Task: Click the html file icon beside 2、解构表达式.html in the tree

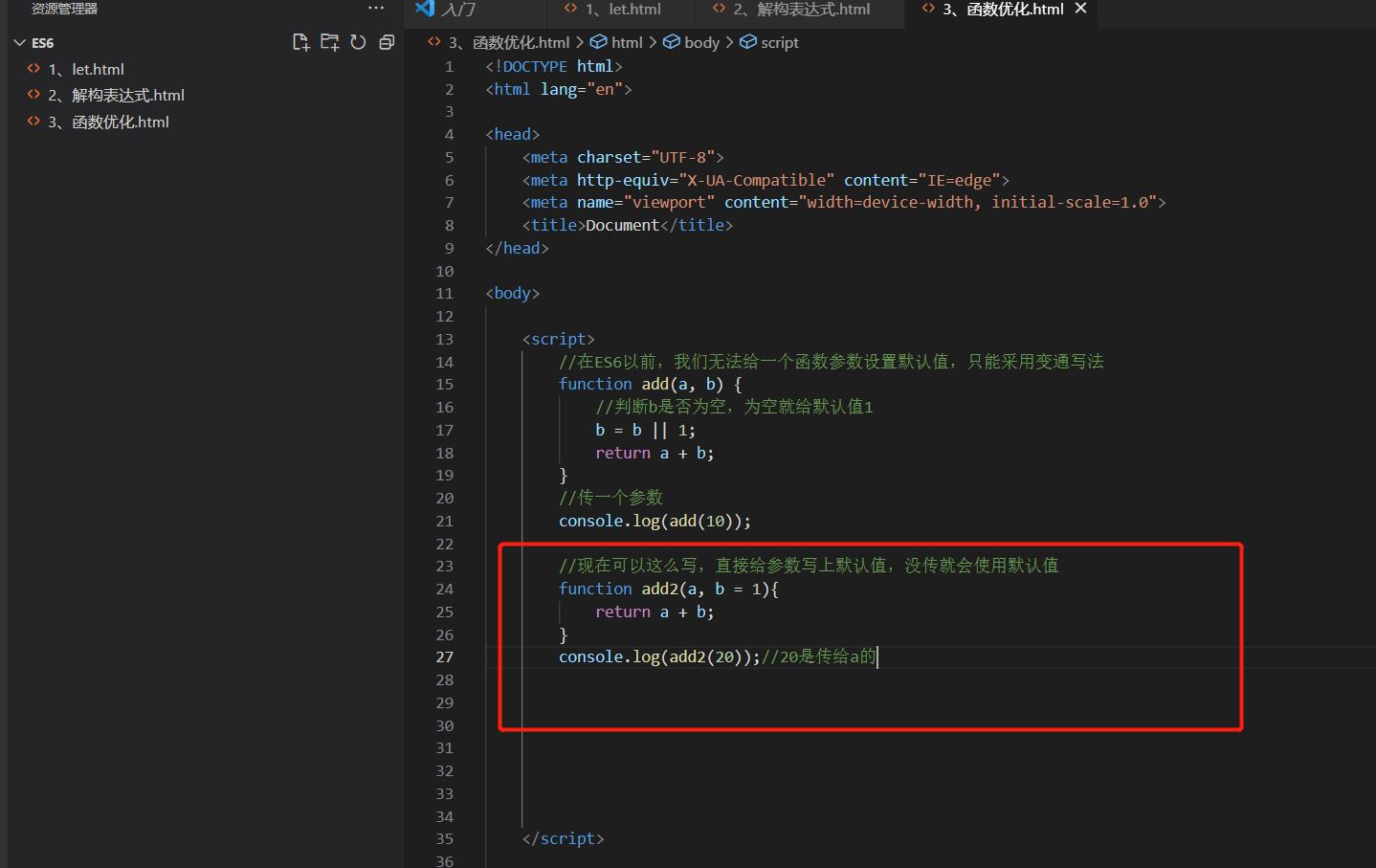Action: coord(33,95)
